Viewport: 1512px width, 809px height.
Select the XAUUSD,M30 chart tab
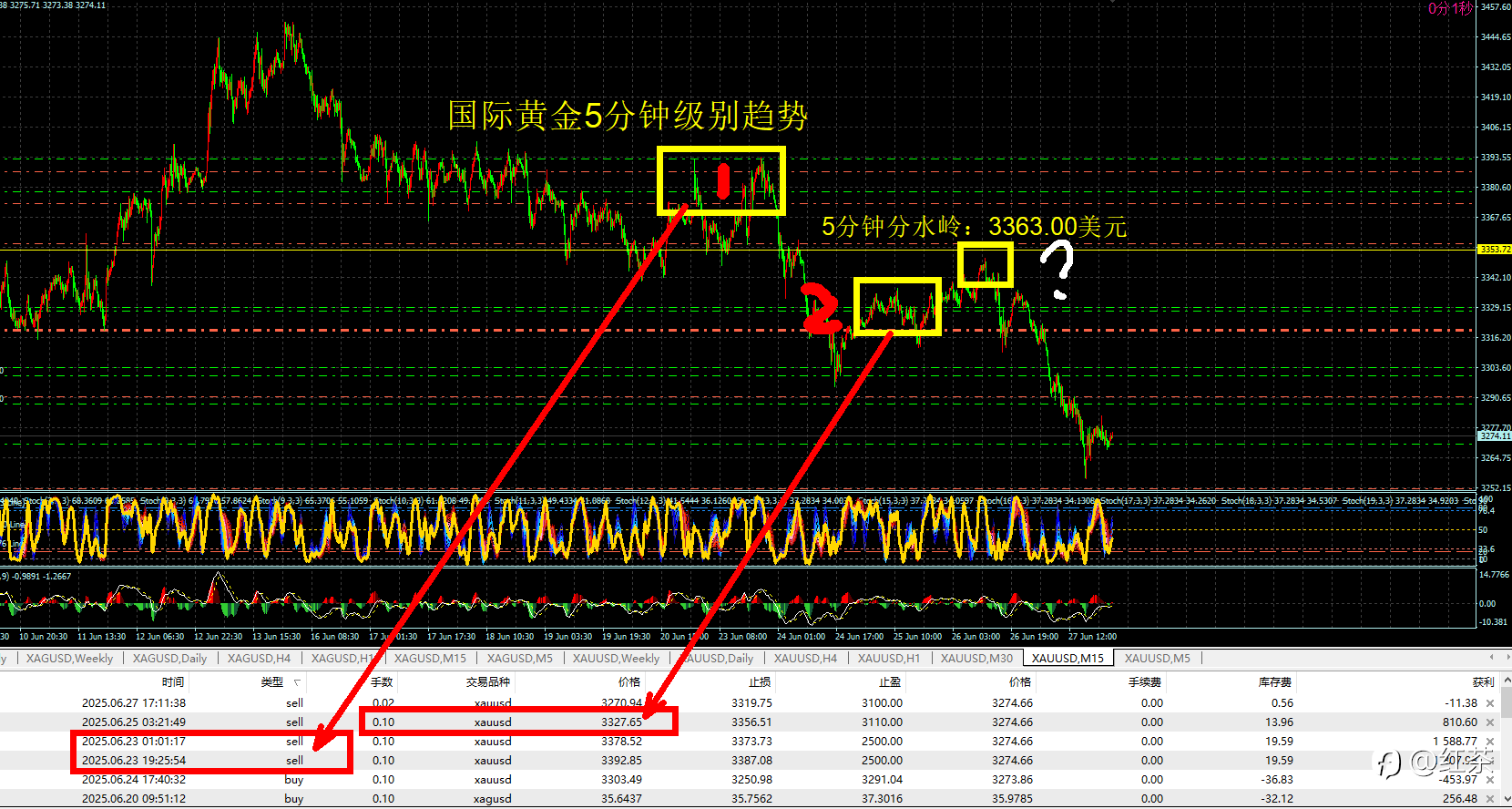[x=976, y=658]
